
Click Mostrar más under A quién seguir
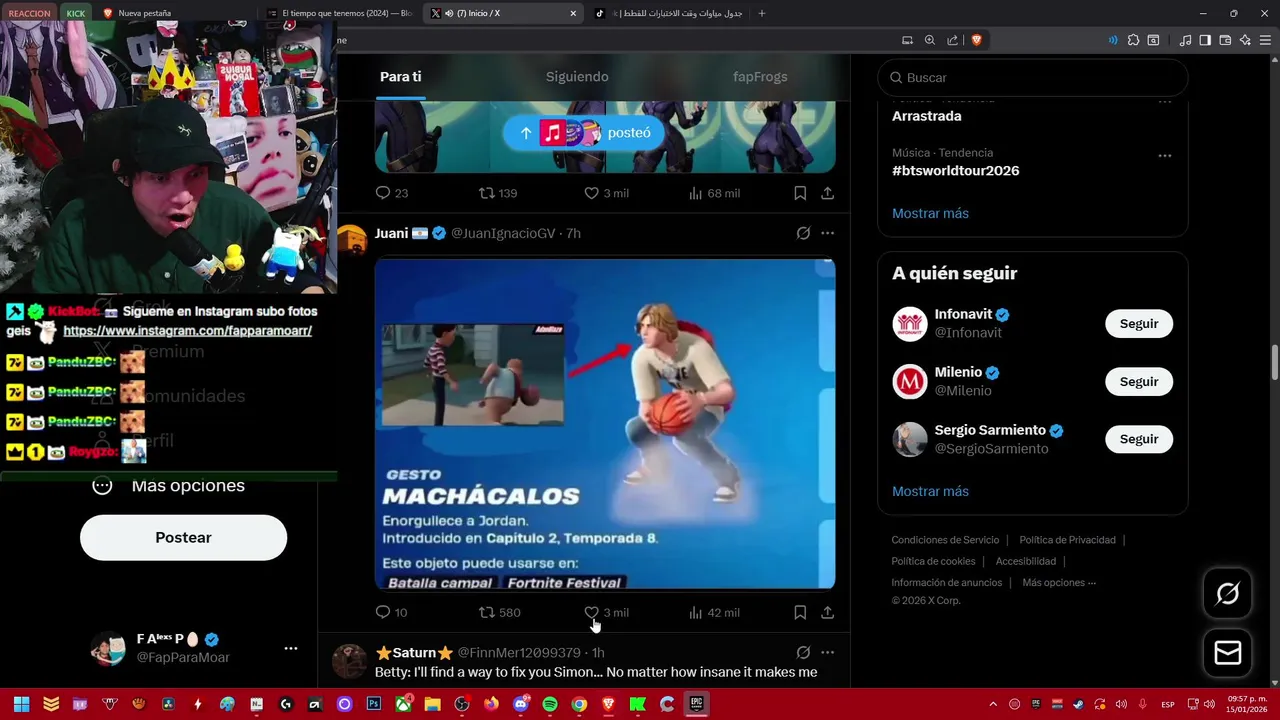(930, 491)
